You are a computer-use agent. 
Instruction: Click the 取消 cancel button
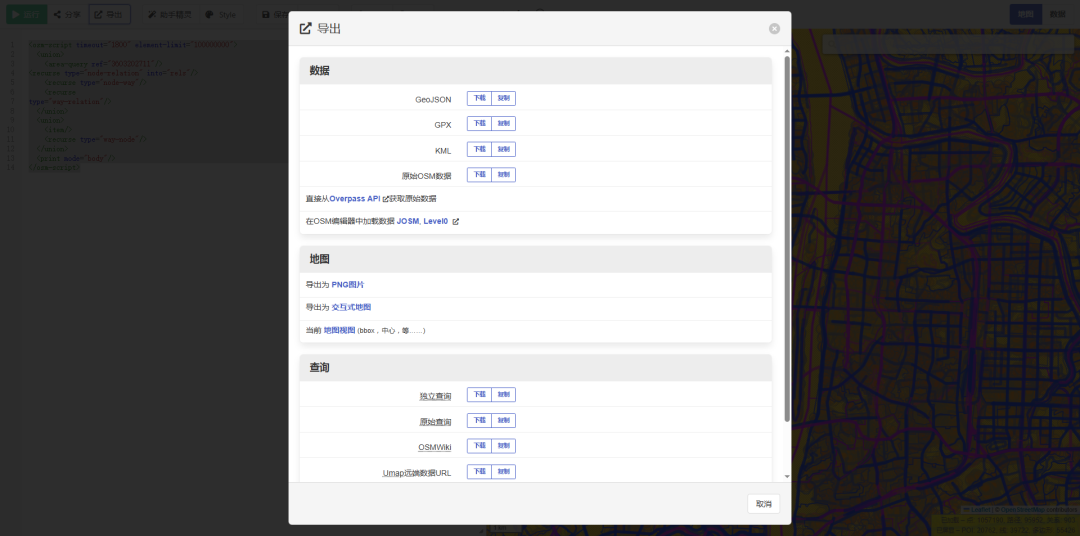coord(763,504)
